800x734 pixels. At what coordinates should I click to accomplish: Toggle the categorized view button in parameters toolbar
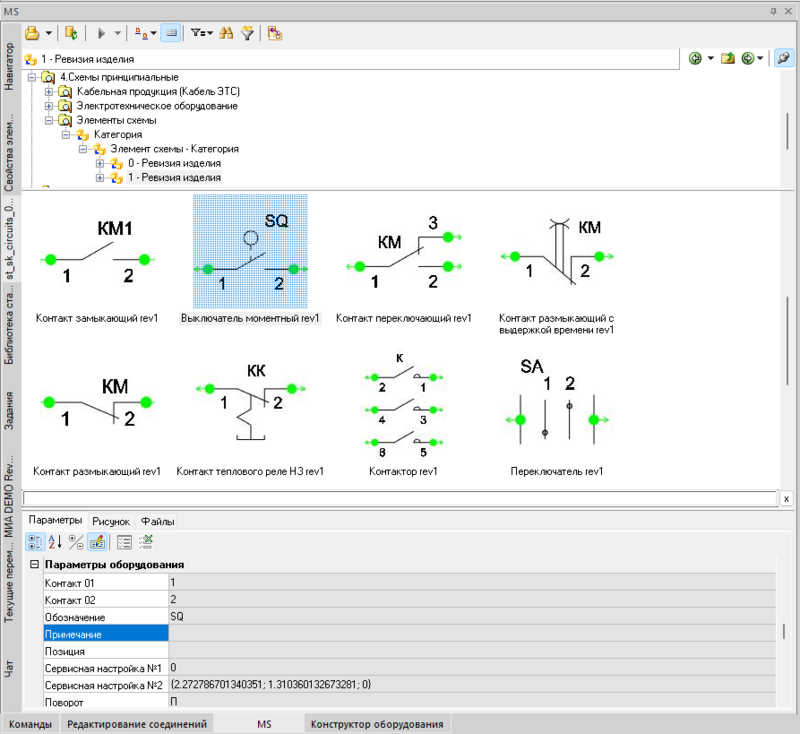pos(34,542)
